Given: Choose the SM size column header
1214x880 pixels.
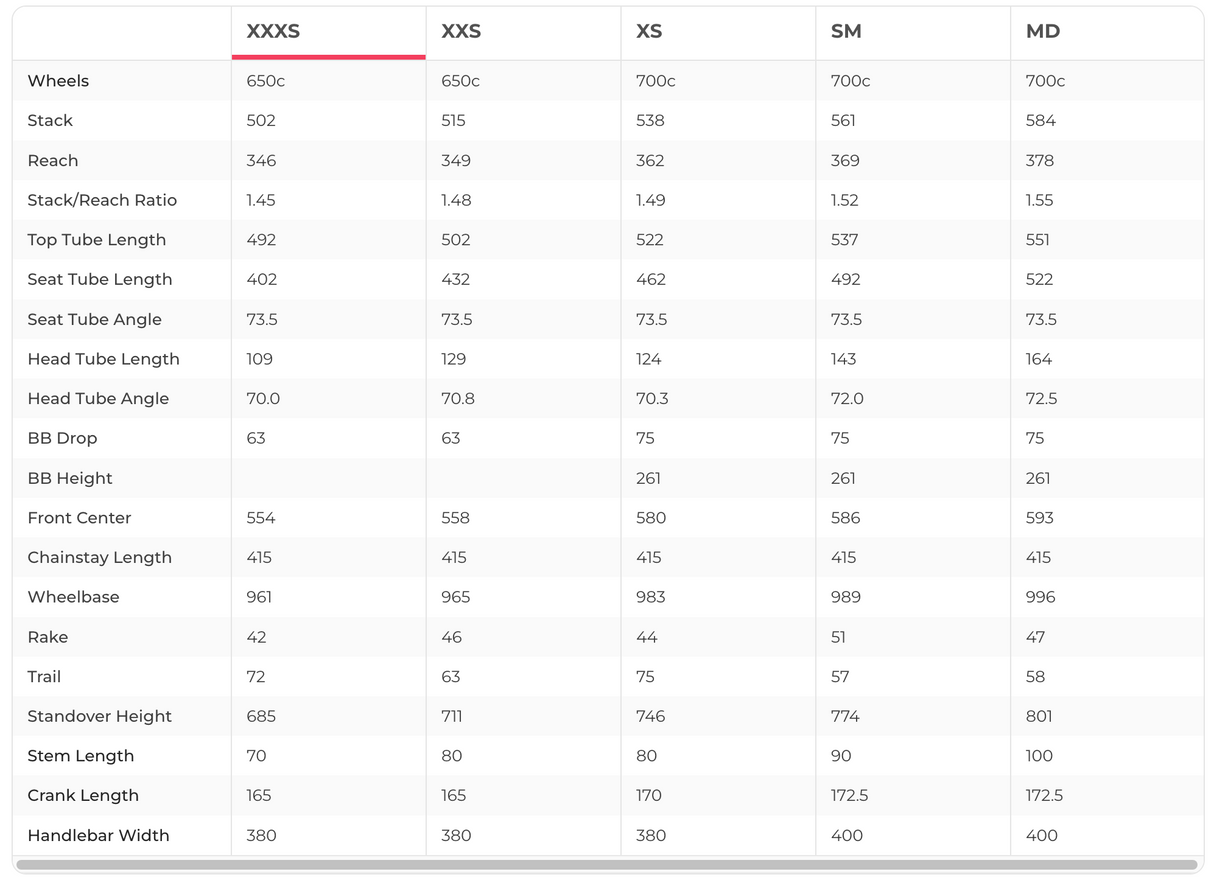Looking at the screenshot, I should point(846,32).
